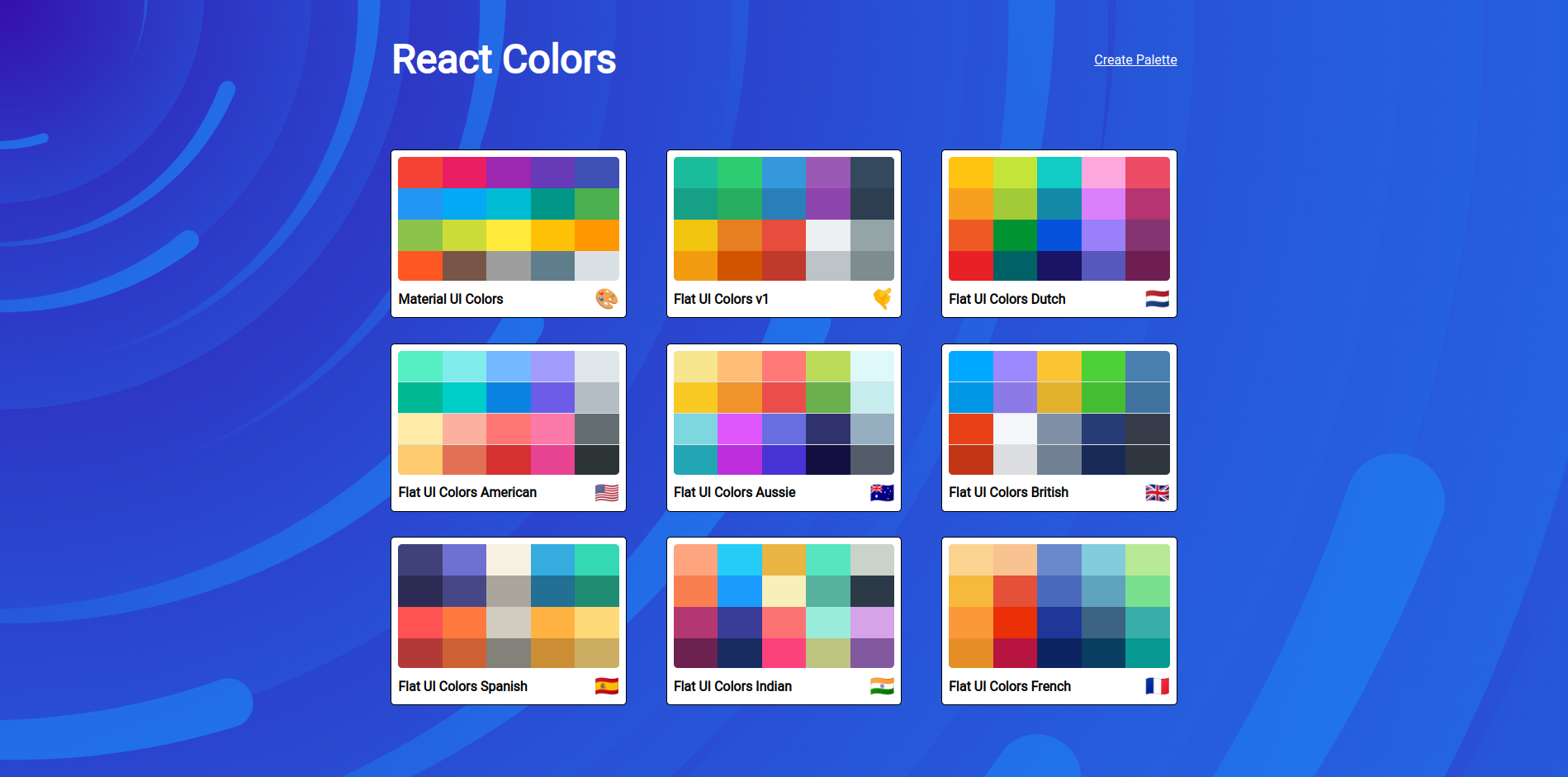This screenshot has width=1568, height=777.
Task: Click the Australian flag on Flat UI Colors Aussie
Action: click(x=883, y=493)
